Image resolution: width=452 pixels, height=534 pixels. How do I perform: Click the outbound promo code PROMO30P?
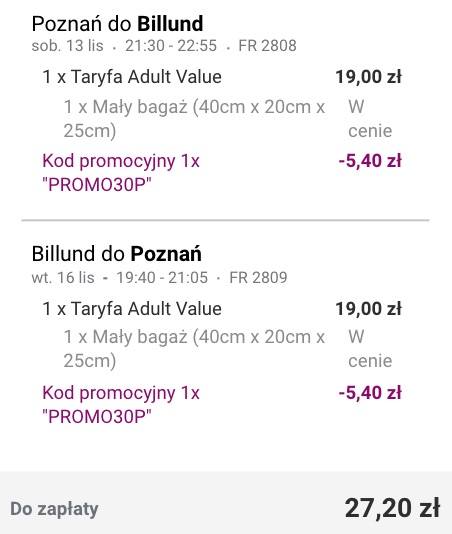point(96,185)
